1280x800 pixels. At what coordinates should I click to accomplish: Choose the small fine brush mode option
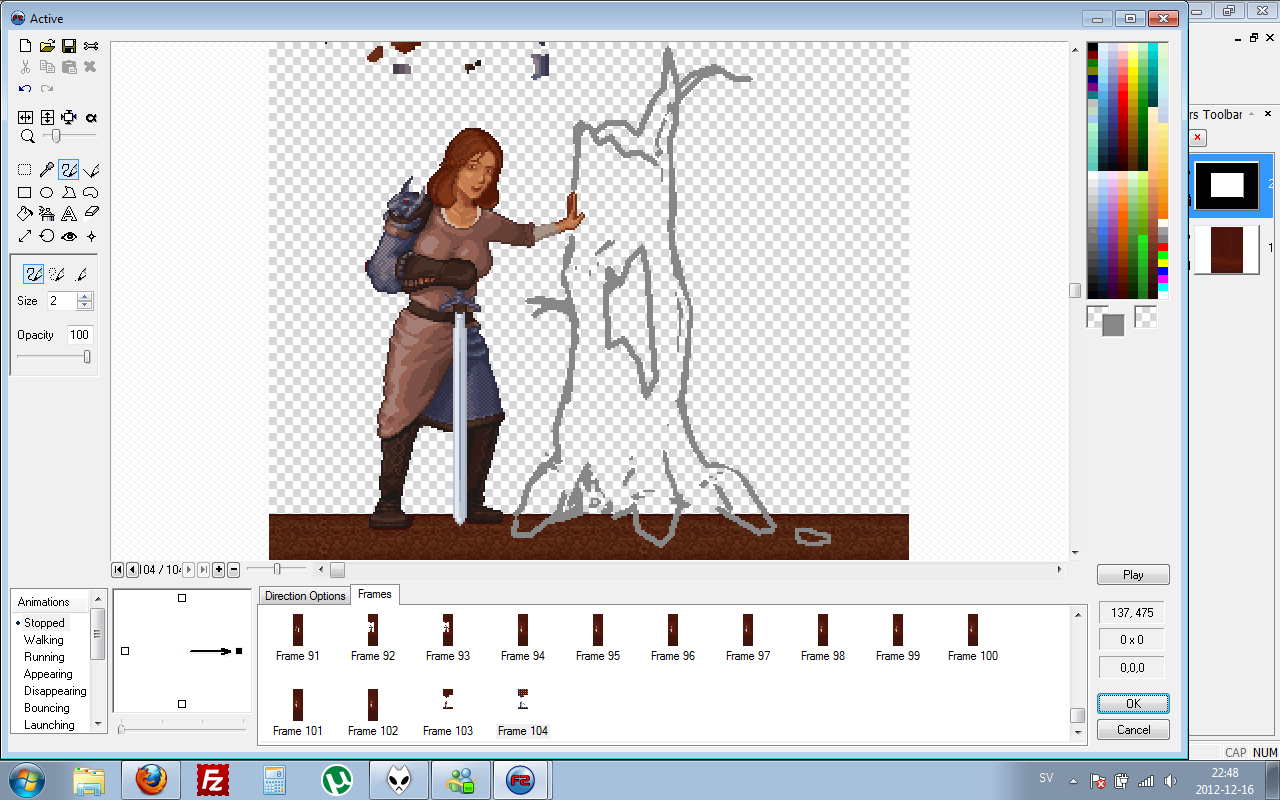click(x=81, y=274)
